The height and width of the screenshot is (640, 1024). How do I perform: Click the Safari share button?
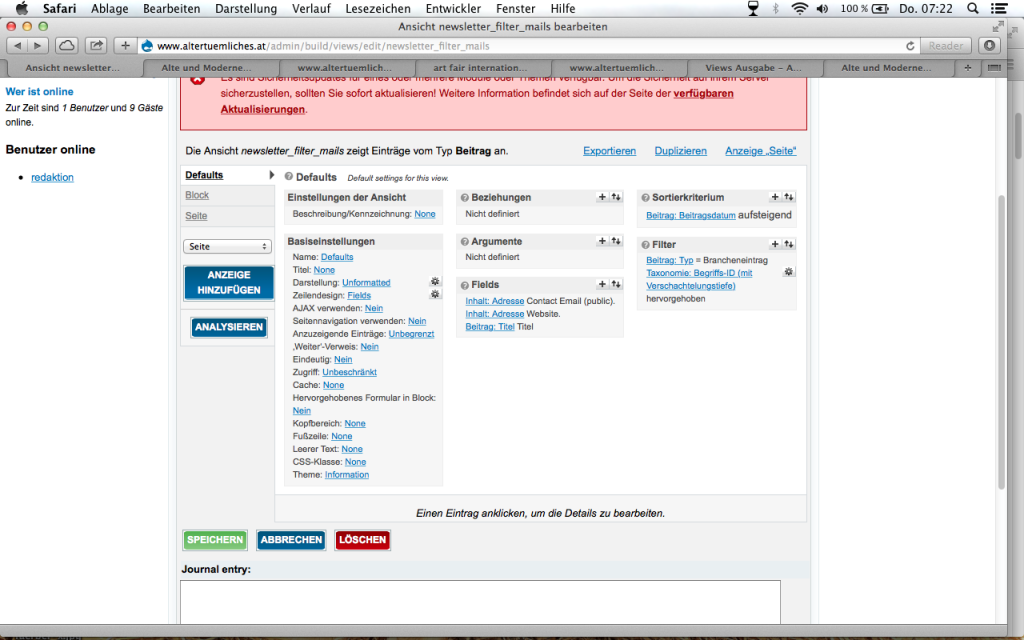point(96,45)
